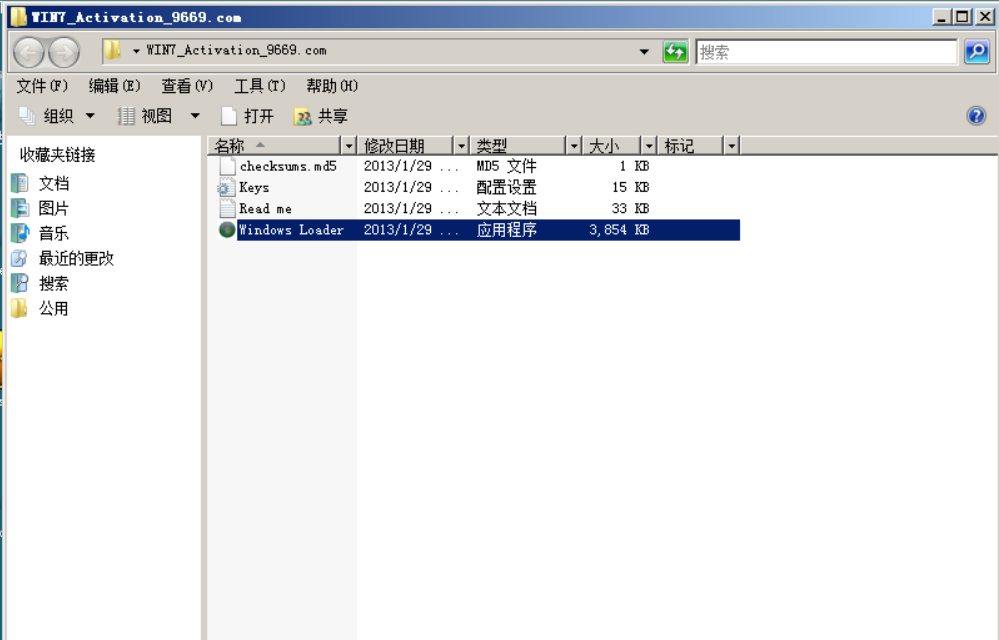Sort by the 大小 column header
The width and height of the screenshot is (999, 640).
(612, 146)
